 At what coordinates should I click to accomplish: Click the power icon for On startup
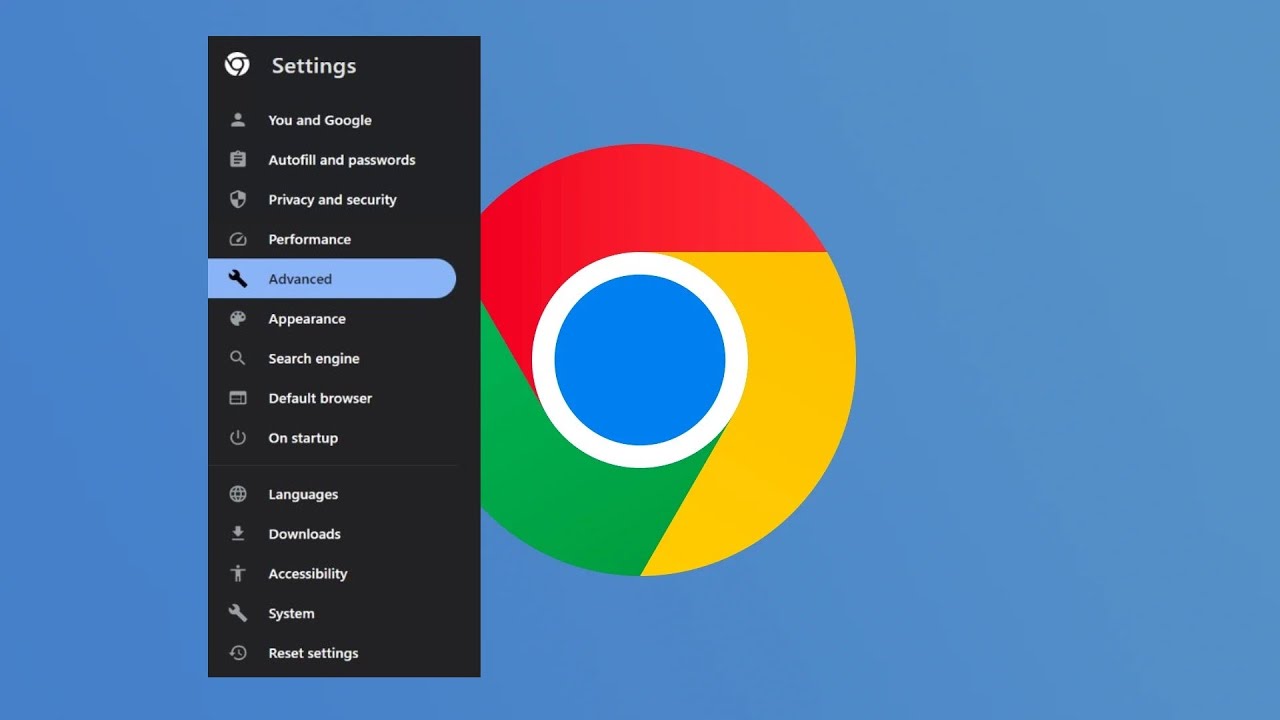pos(237,438)
